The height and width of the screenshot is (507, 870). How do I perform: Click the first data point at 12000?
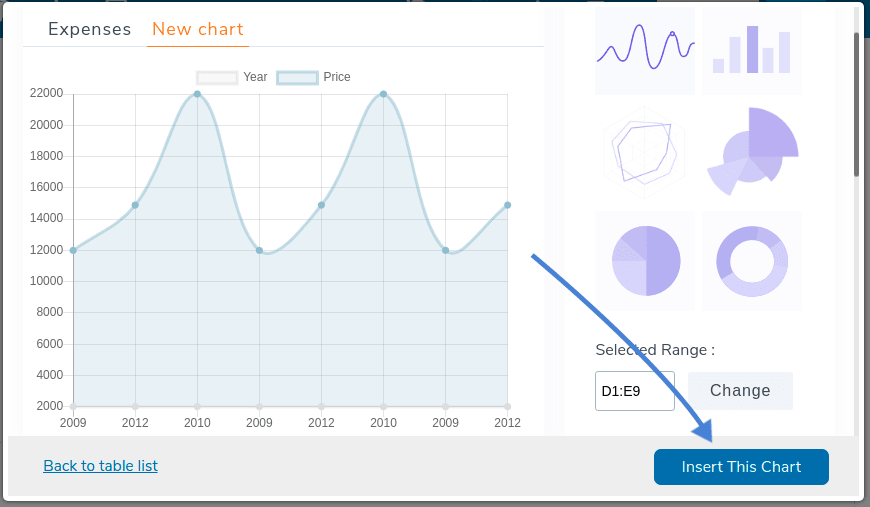(x=73, y=250)
